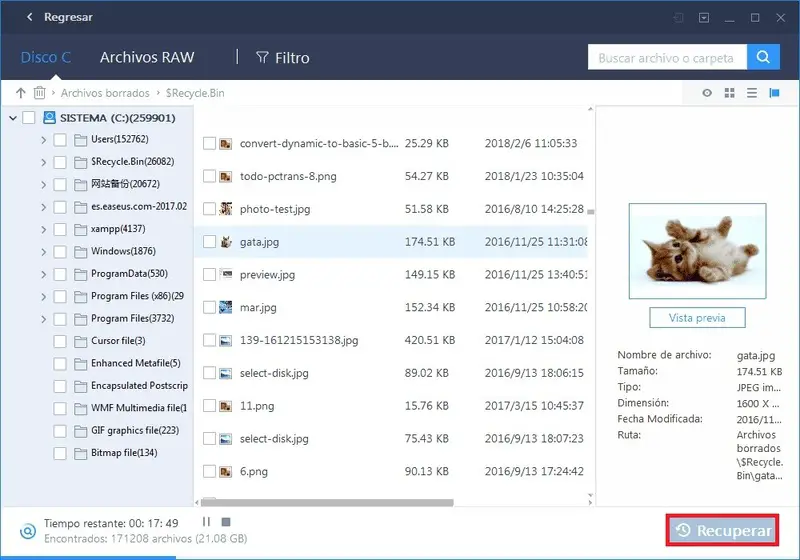The image size is (800, 560).
Task: Expand the es.easeus.com-2017.02 folder
Action: 43,207
